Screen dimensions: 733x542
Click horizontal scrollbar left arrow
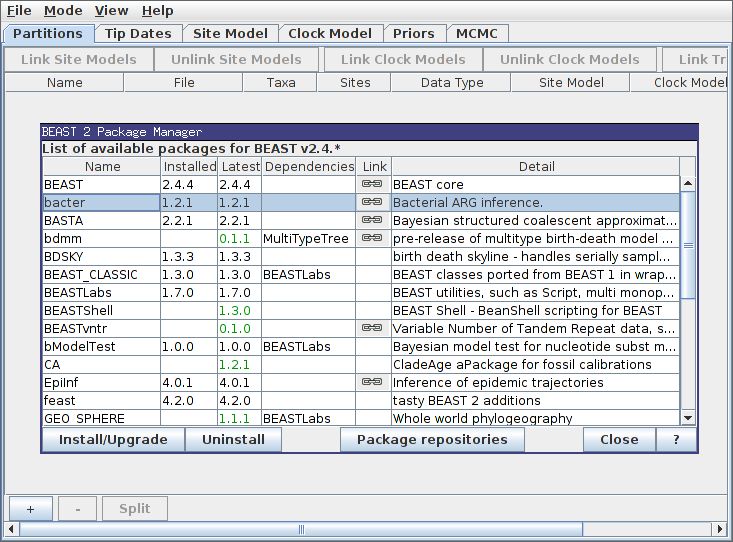[11, 529]
